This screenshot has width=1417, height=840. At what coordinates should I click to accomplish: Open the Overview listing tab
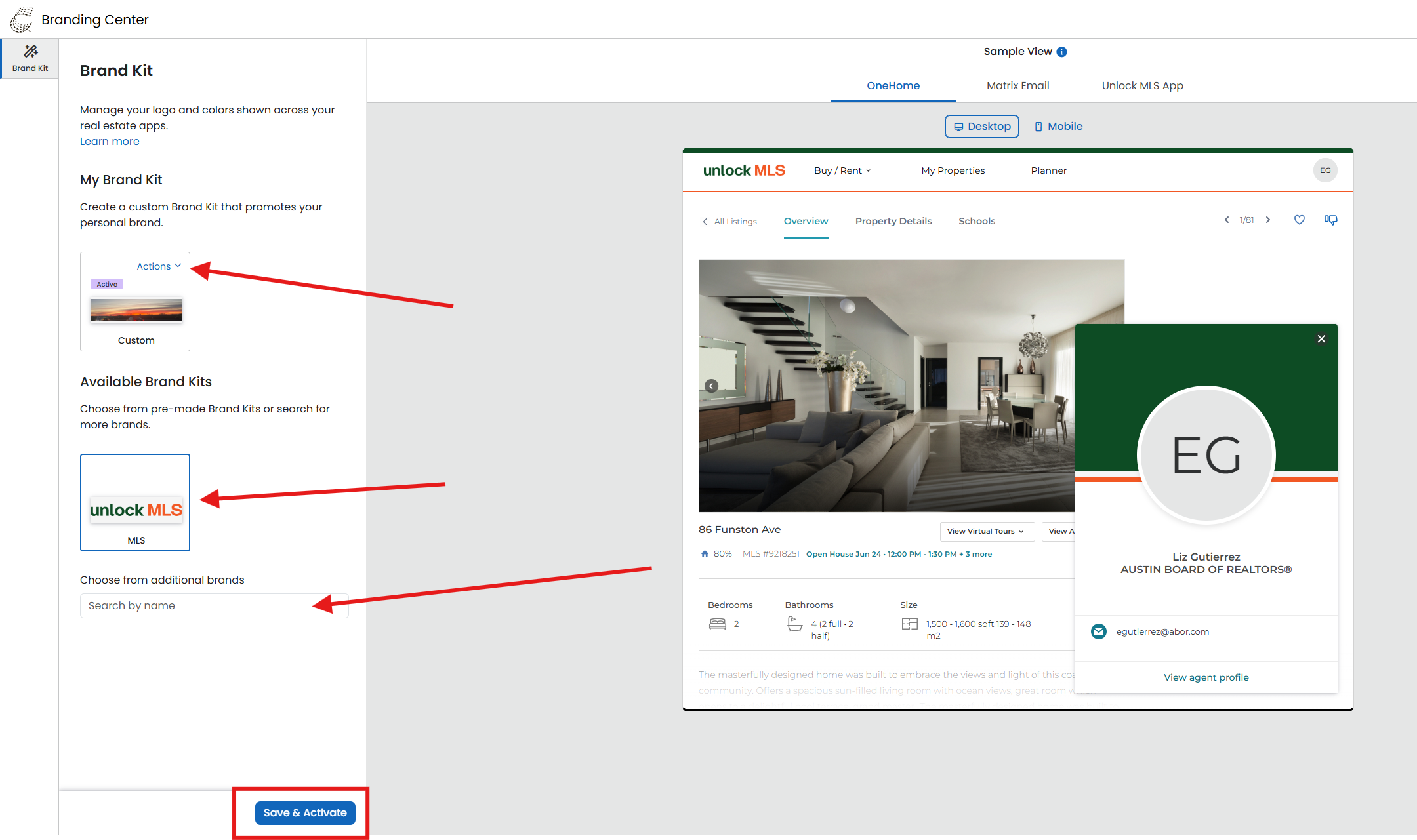806,222
